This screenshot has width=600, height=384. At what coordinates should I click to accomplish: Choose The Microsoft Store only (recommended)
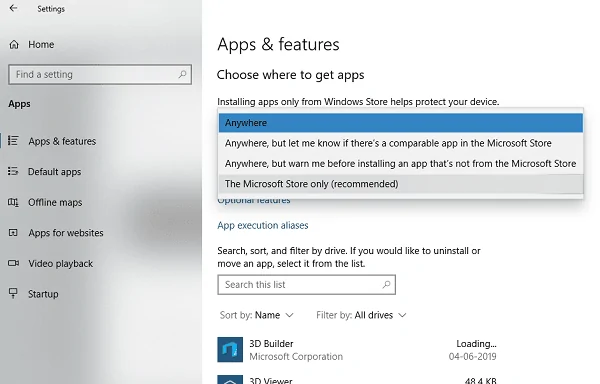point(401,184)
